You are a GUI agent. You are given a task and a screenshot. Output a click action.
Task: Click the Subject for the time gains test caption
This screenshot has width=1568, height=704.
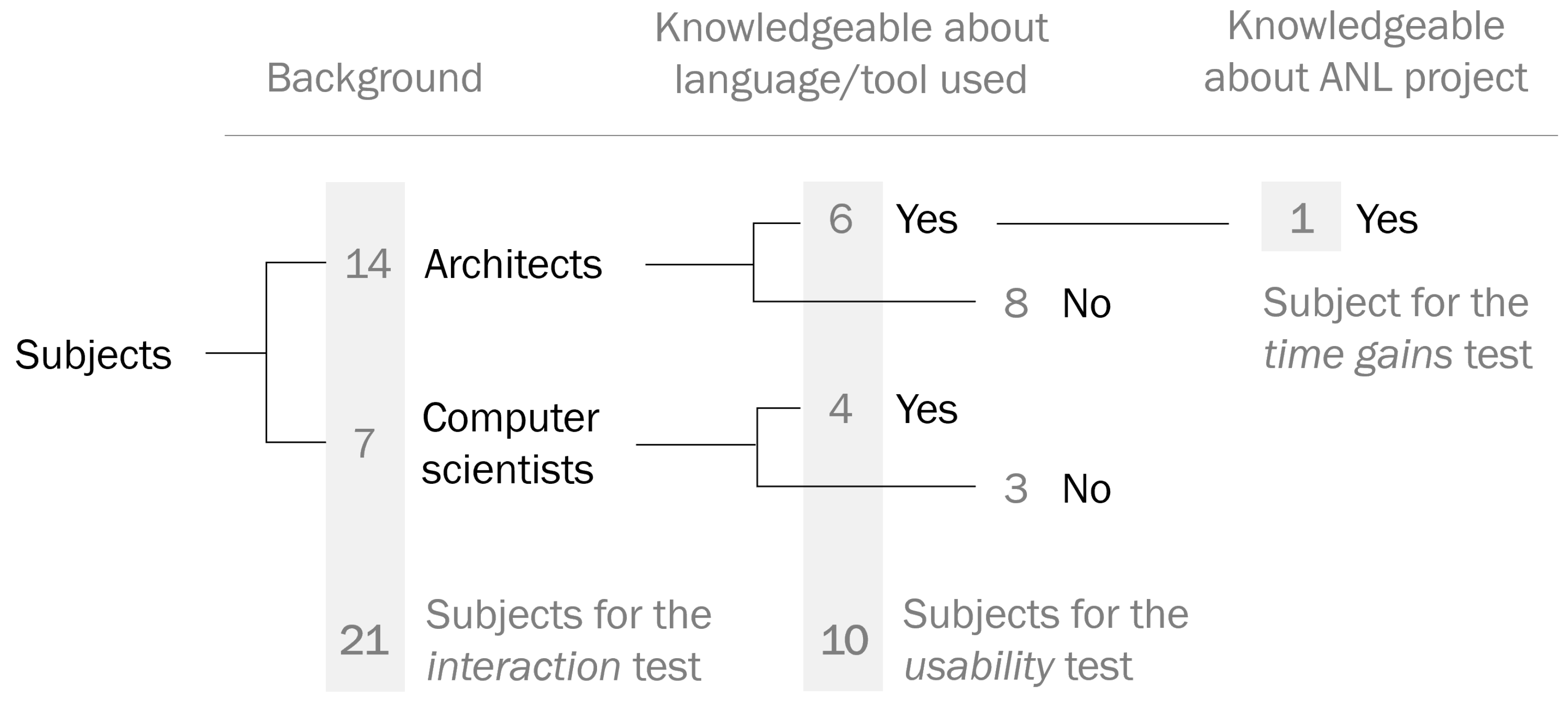1396,329
